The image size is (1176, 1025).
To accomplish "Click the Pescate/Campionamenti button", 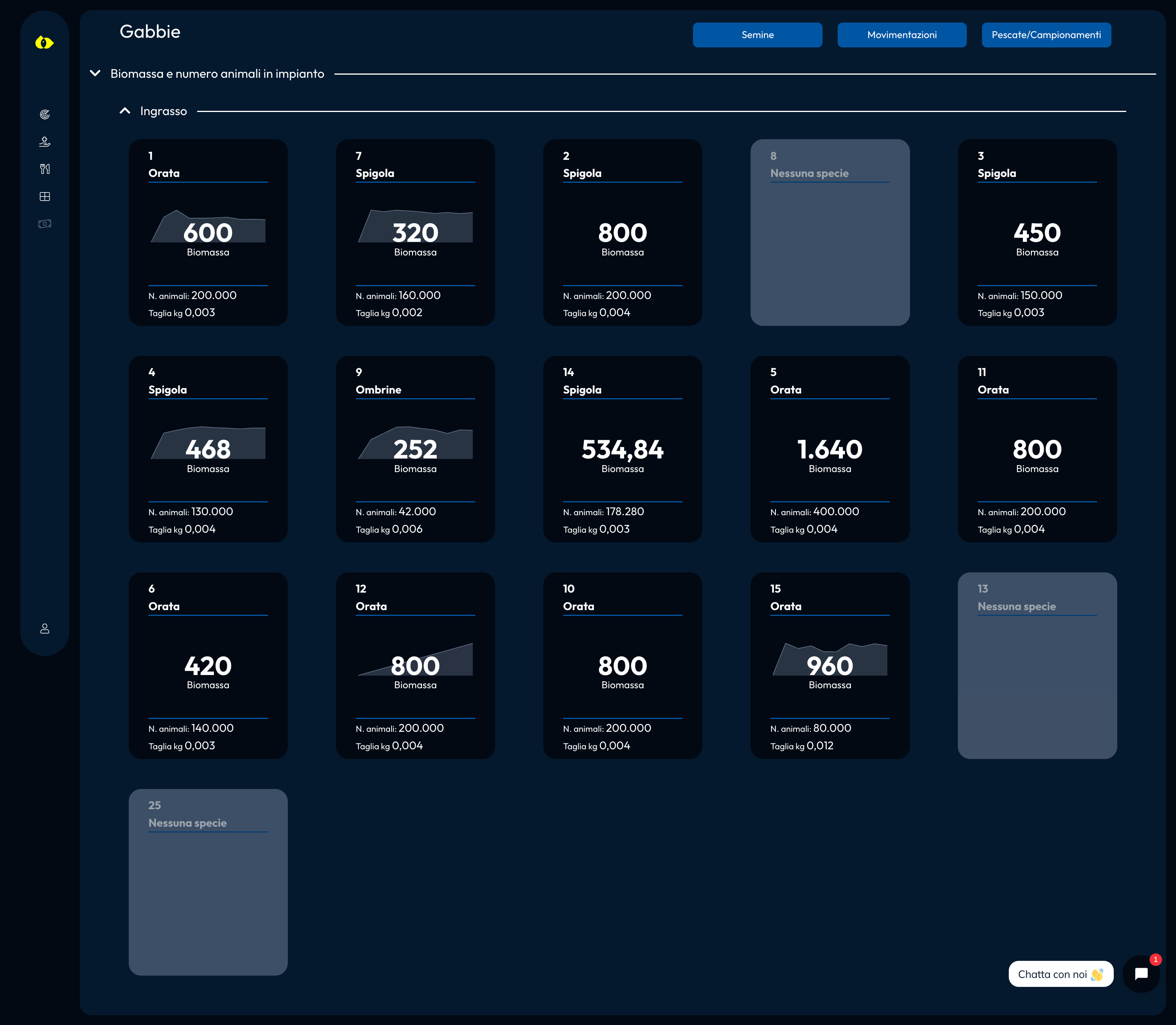I will (x=1046, y=35).
